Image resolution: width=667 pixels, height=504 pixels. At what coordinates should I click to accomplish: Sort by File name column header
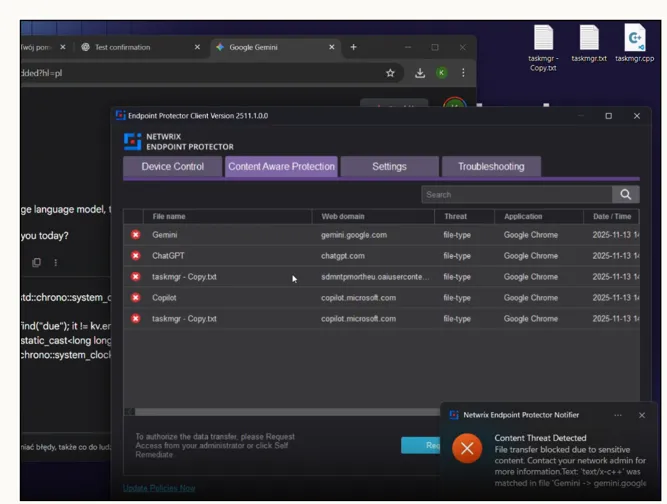pos(228,216)
